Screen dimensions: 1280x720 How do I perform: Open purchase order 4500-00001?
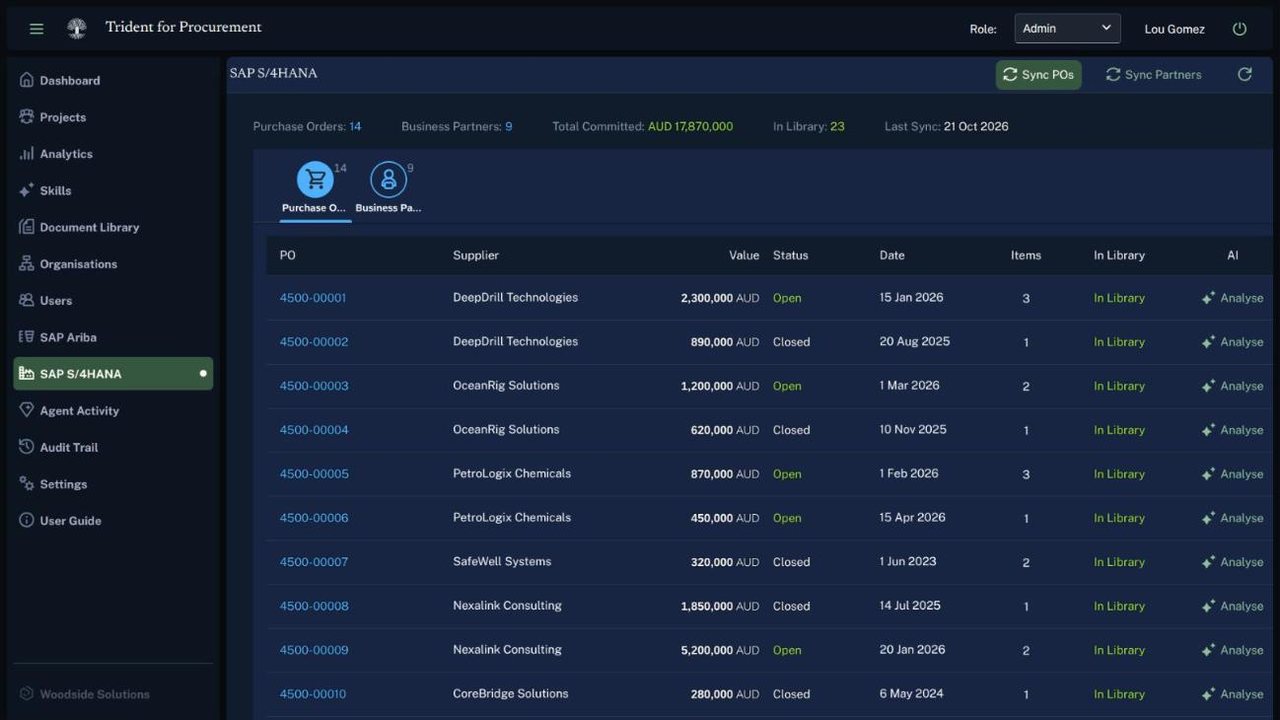313,298
